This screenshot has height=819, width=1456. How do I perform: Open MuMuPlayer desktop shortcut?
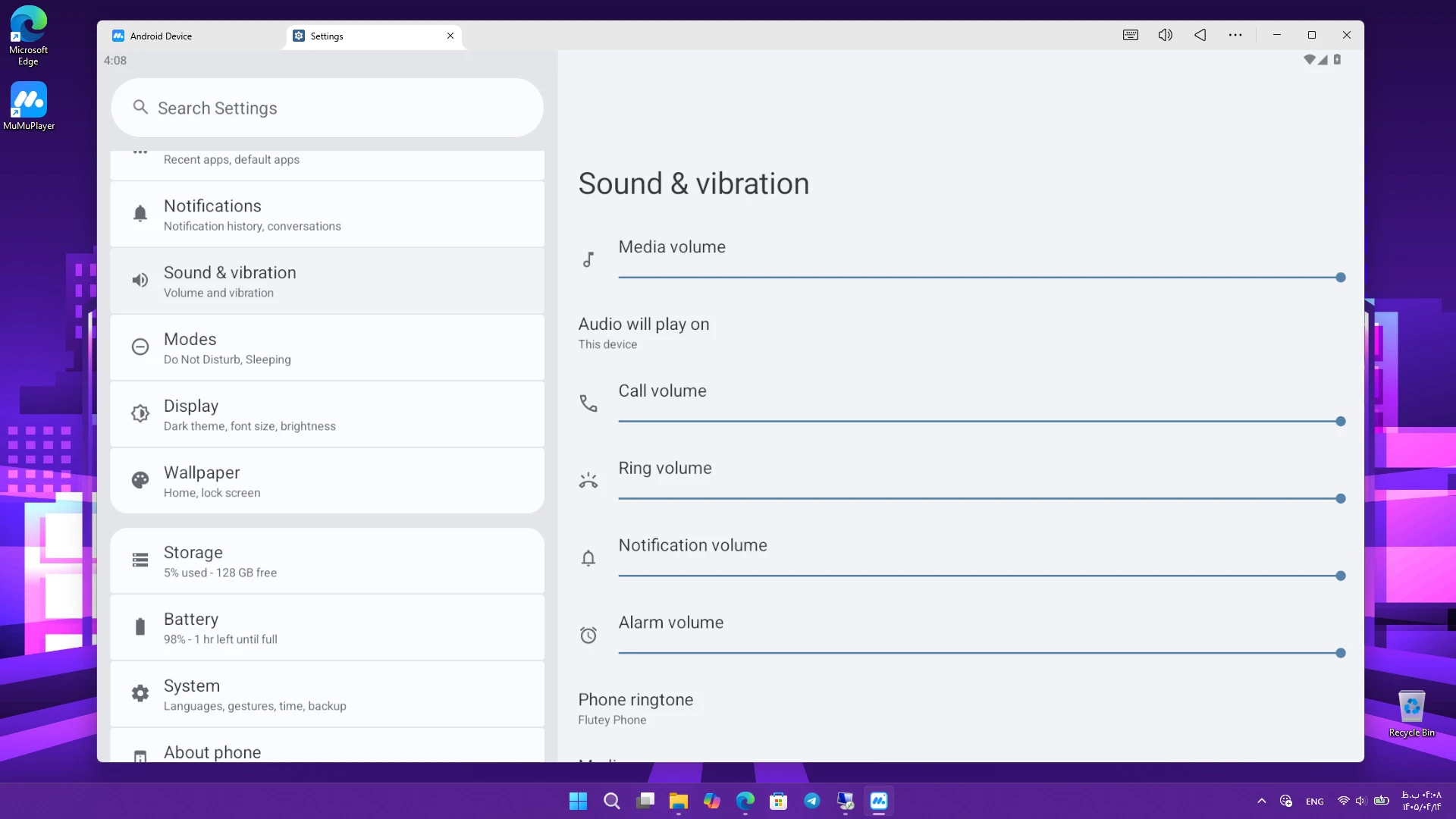pyautogui.click(x=29, y=106)
